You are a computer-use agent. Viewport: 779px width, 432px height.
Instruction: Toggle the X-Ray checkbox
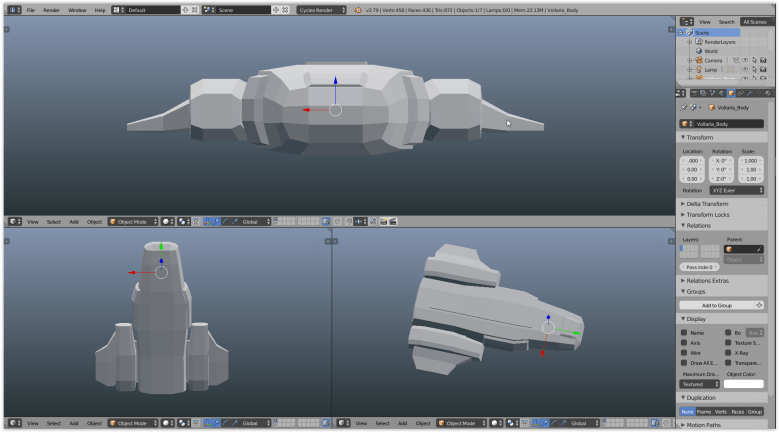click(x=729, y=352)
